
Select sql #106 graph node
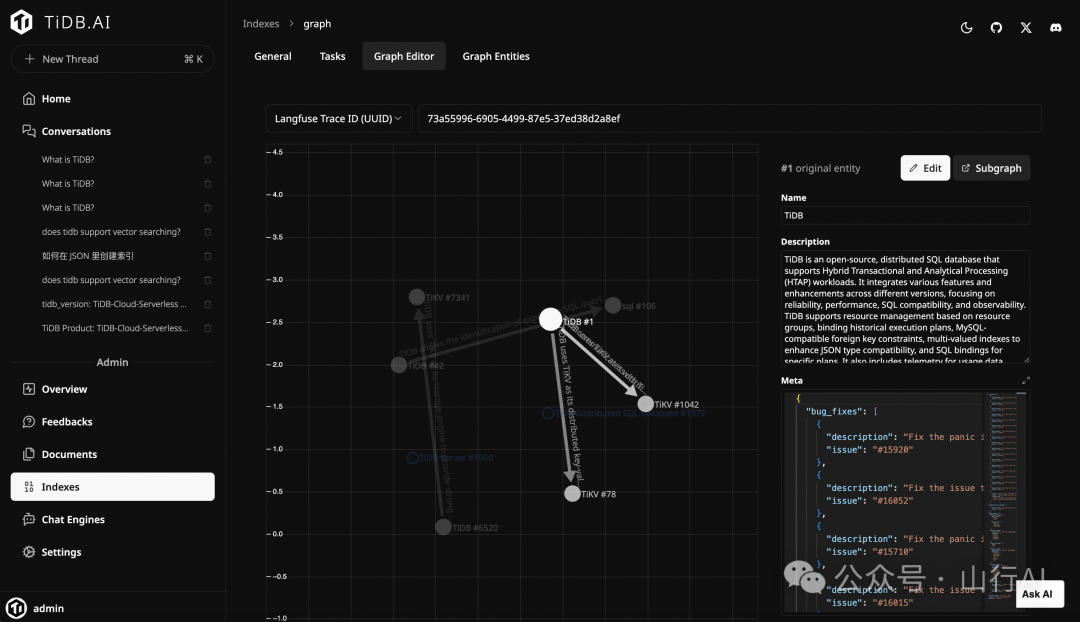[613, 305]
